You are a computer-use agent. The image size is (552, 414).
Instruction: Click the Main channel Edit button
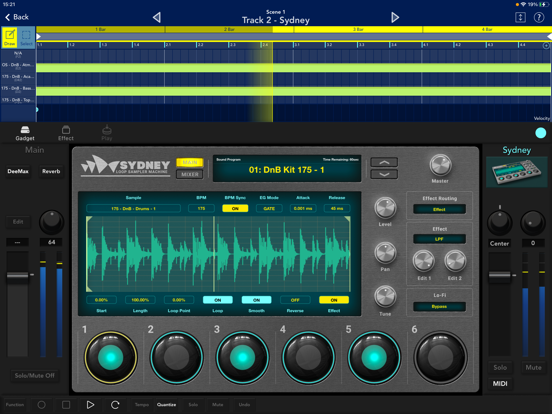[x=18, y=222]
